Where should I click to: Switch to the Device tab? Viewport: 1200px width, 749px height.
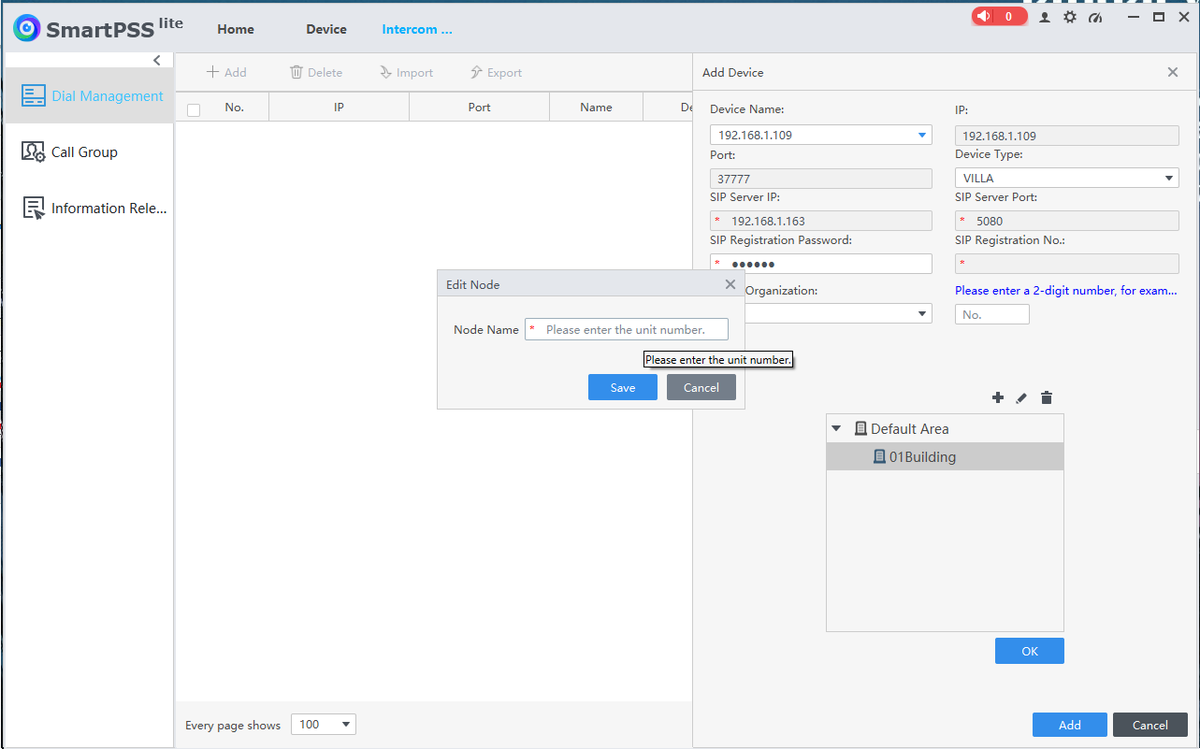tap(326, 29)
